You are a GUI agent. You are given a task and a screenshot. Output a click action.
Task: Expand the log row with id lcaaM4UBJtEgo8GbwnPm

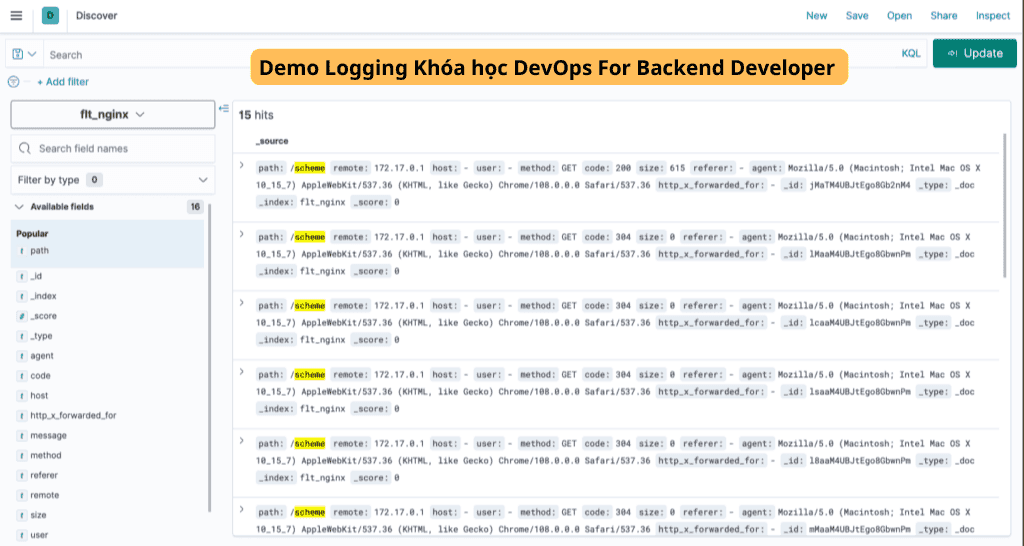point(242,303)
